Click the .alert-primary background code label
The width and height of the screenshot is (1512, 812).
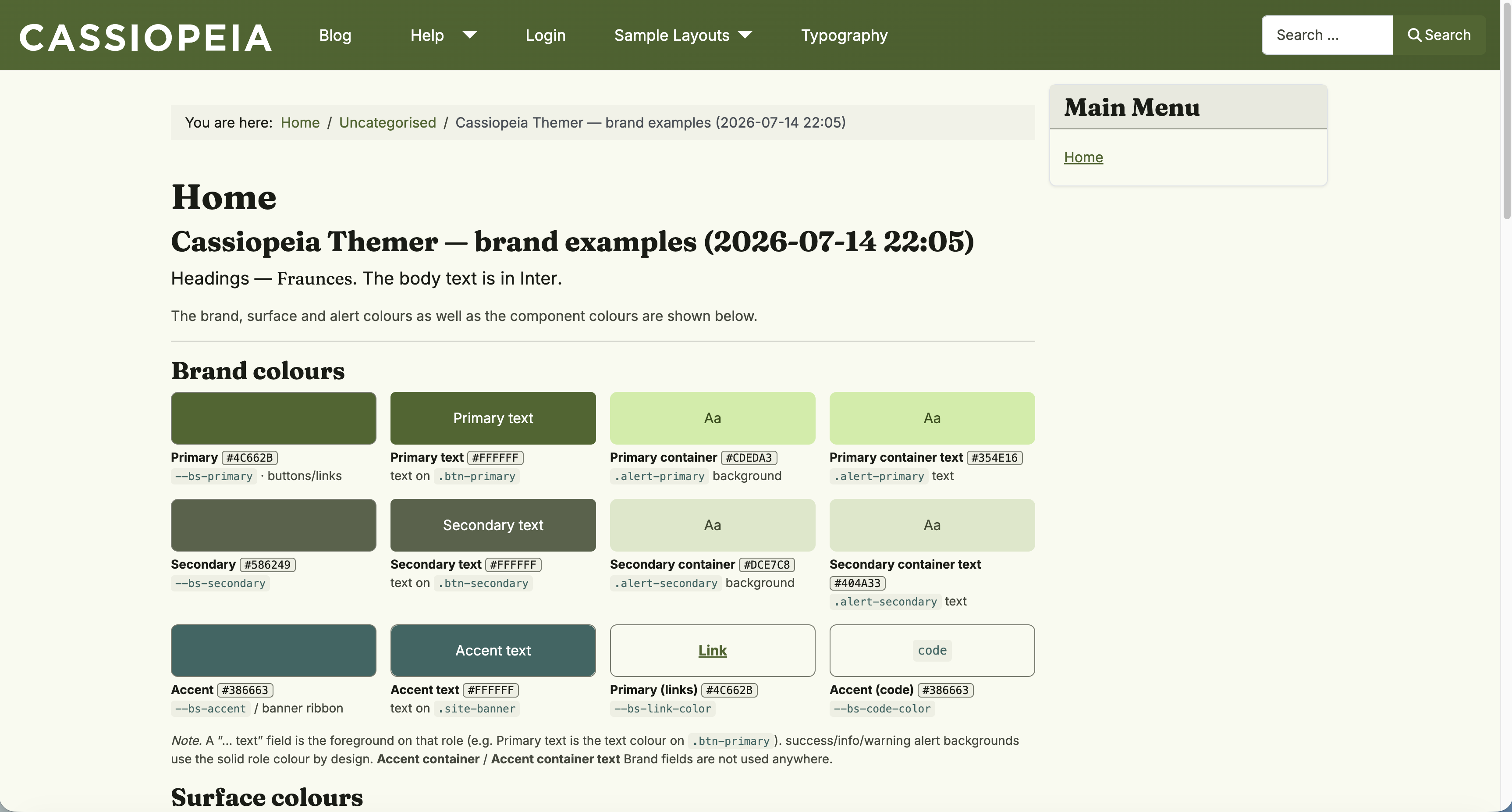click(x=659, y=476)
